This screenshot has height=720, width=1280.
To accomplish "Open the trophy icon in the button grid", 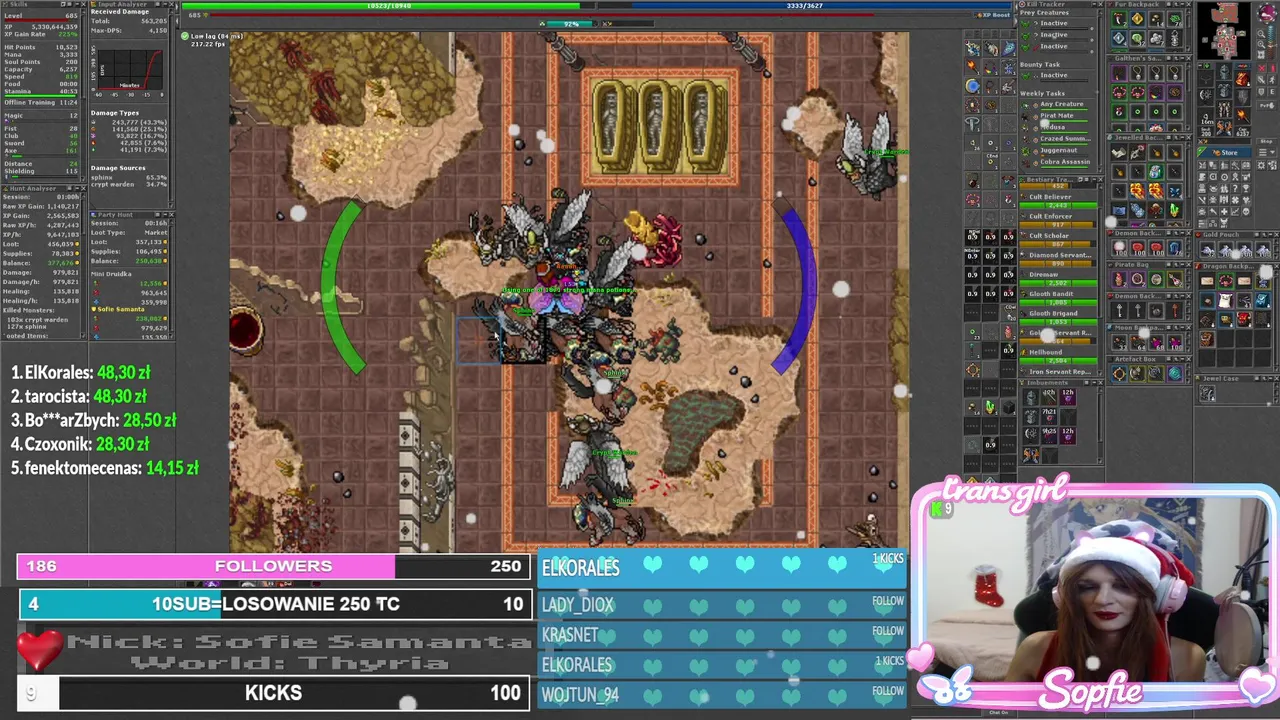I will (1246, 188).
